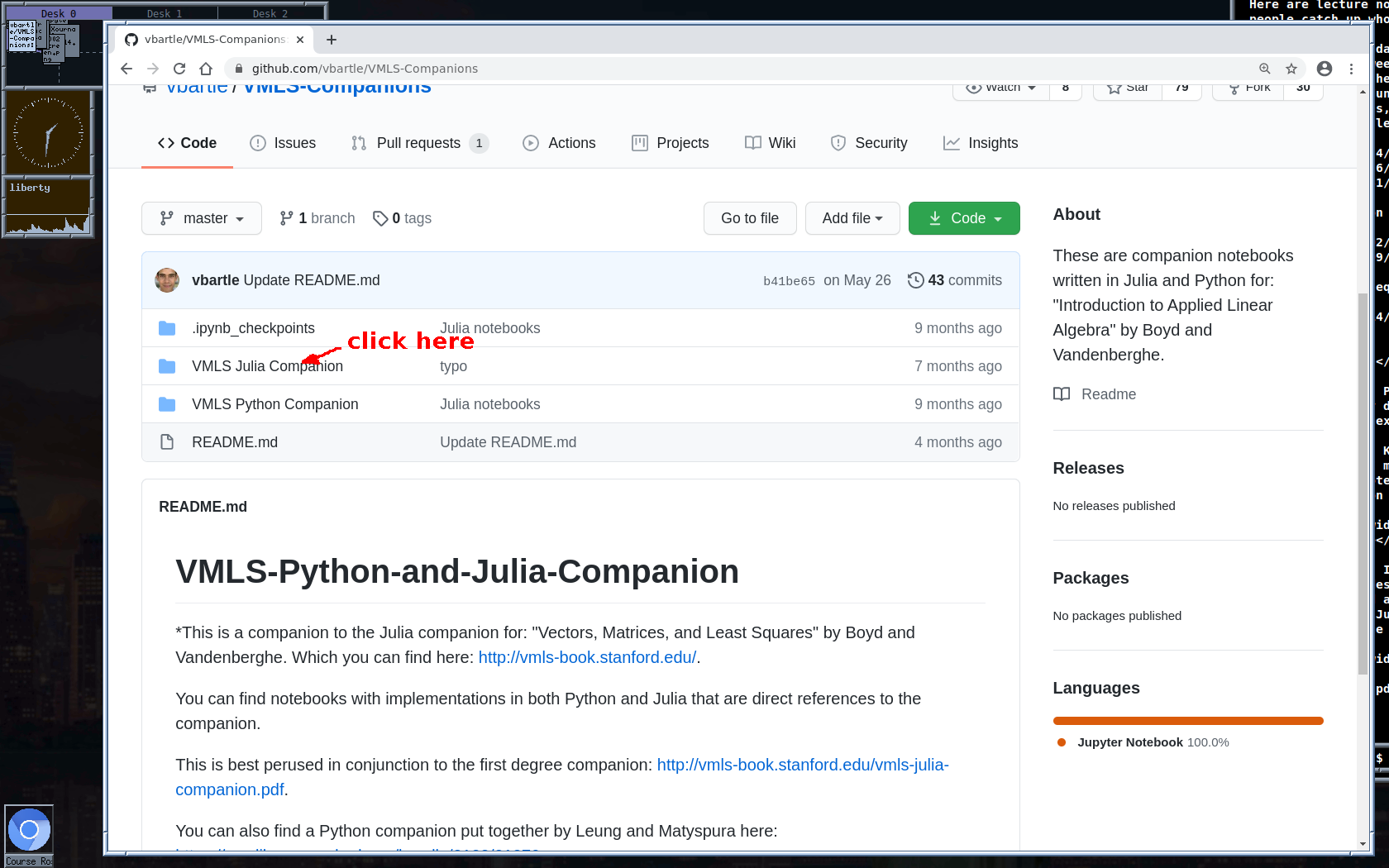Open the Chrome three-dot menu
The image size is (1389, 868).
(1351, 69)
